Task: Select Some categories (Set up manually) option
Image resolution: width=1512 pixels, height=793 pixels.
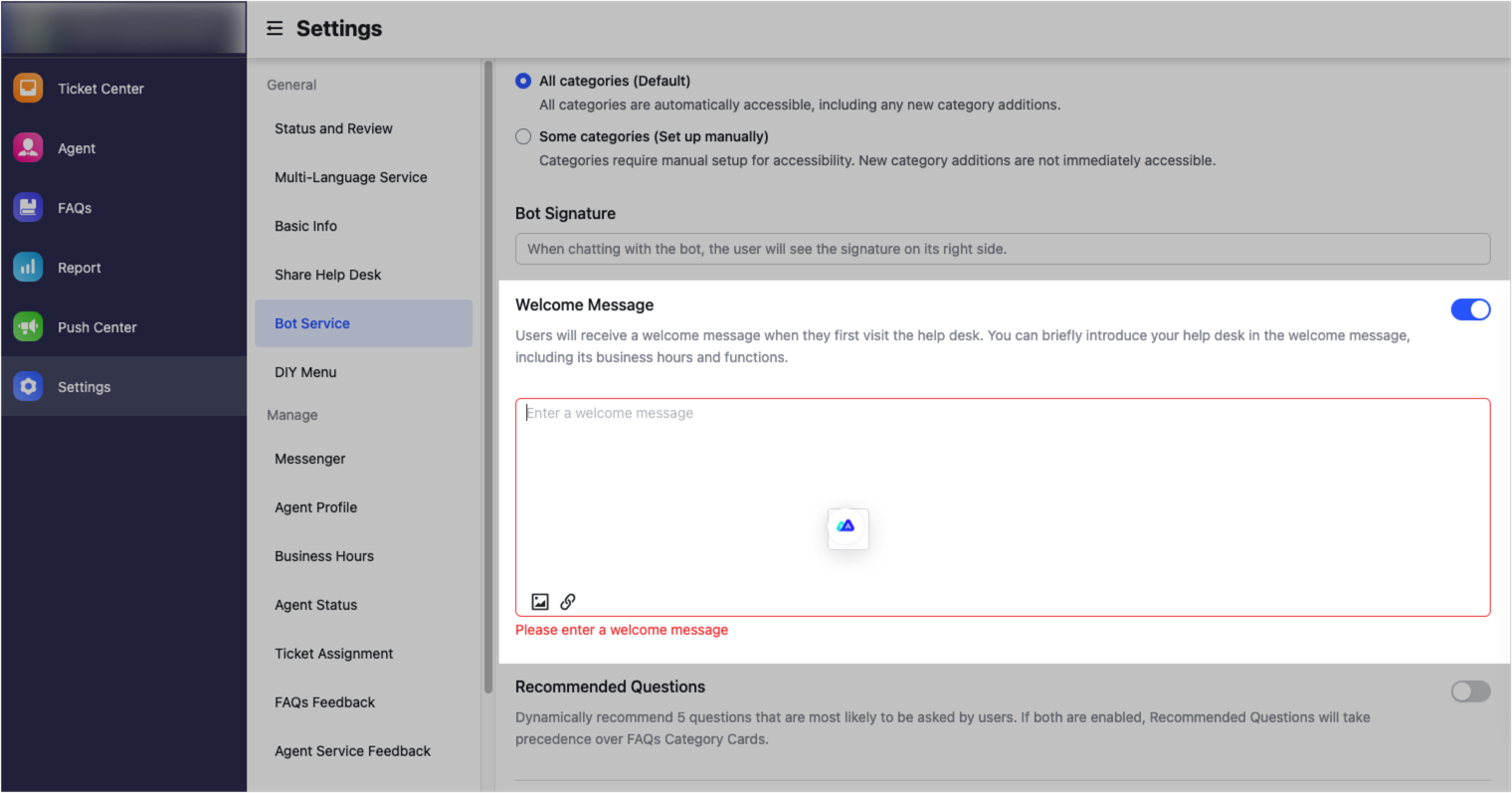Action: pos(523,136)
